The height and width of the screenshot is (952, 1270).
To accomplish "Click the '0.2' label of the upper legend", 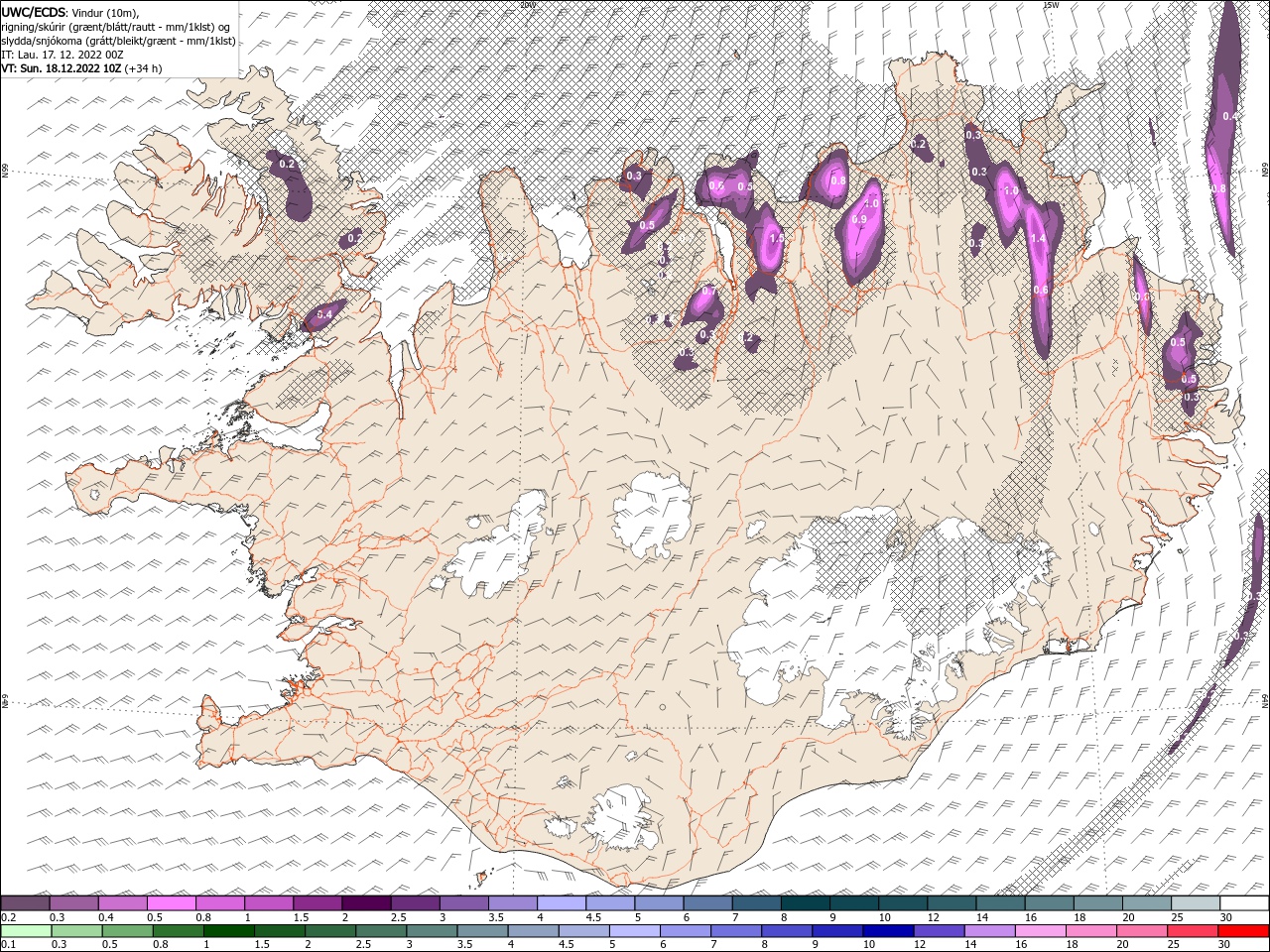I will click(x=9, y=917).
